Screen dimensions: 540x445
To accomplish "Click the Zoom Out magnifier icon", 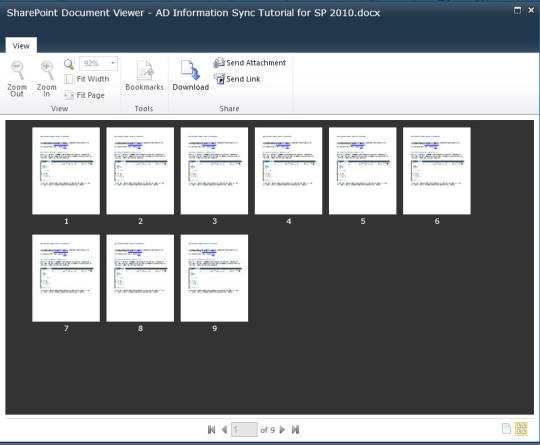I will [x=17, y=70].
